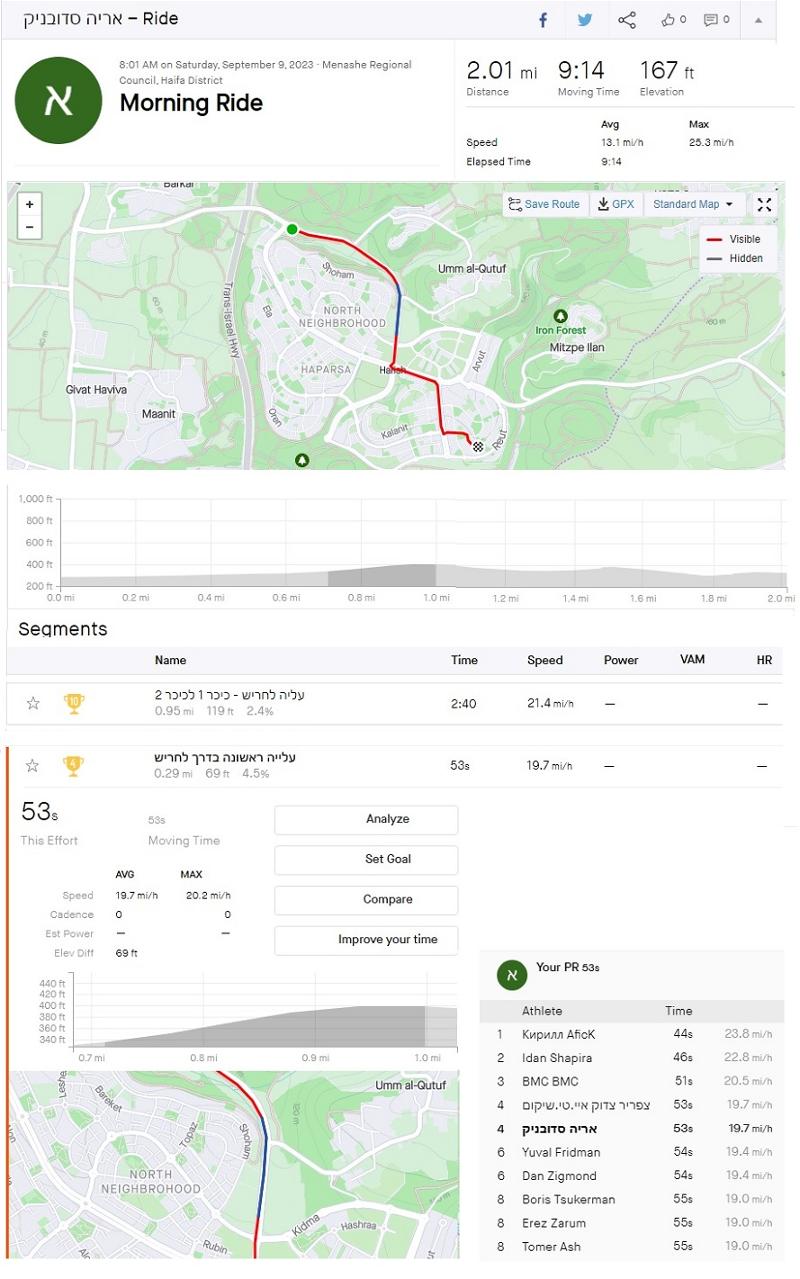Zoom out on the ride map
This screenshot has width=800, height=1279.
tap(29, 227)
